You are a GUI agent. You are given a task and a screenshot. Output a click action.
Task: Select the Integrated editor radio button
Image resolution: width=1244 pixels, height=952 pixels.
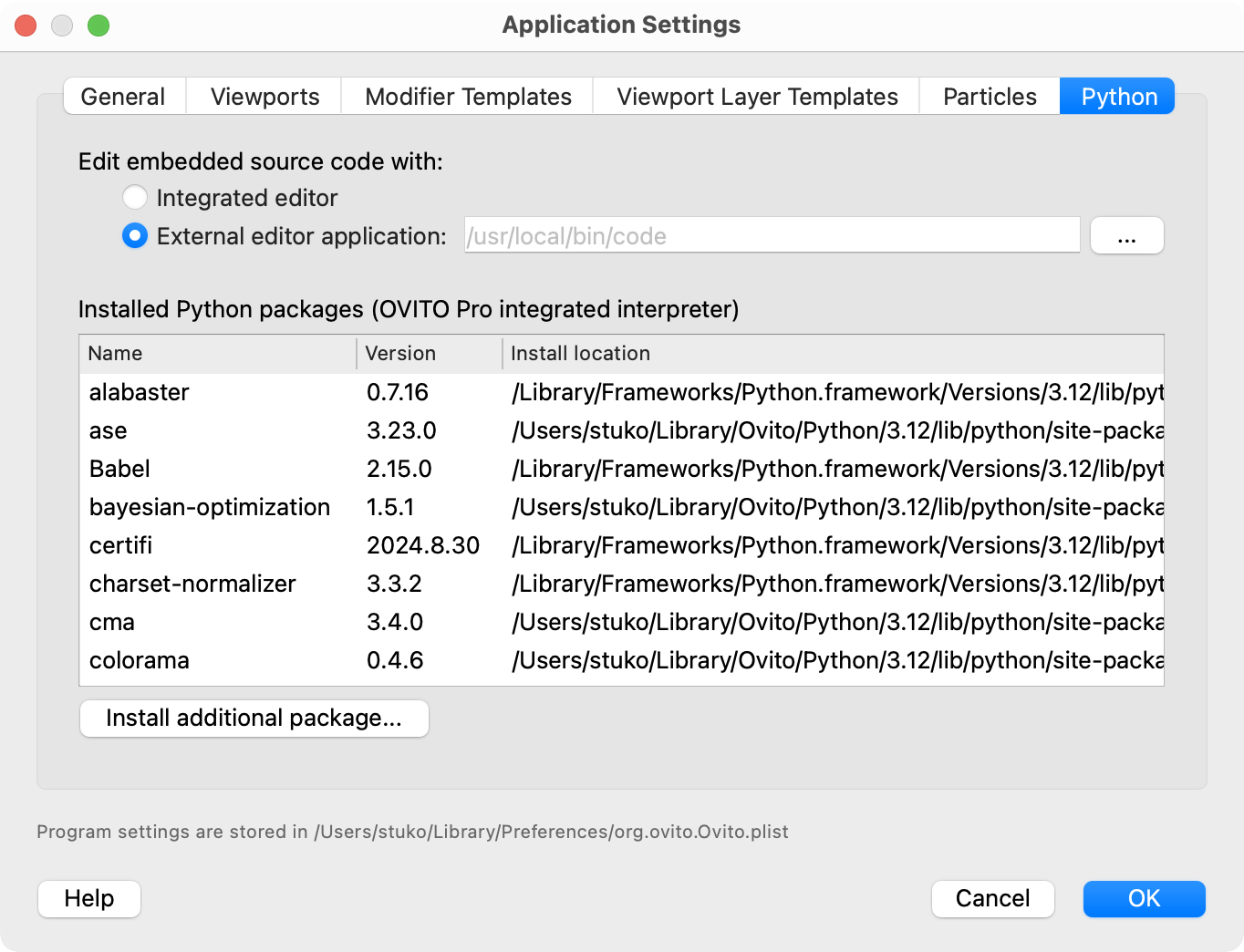tap(135, 198)
